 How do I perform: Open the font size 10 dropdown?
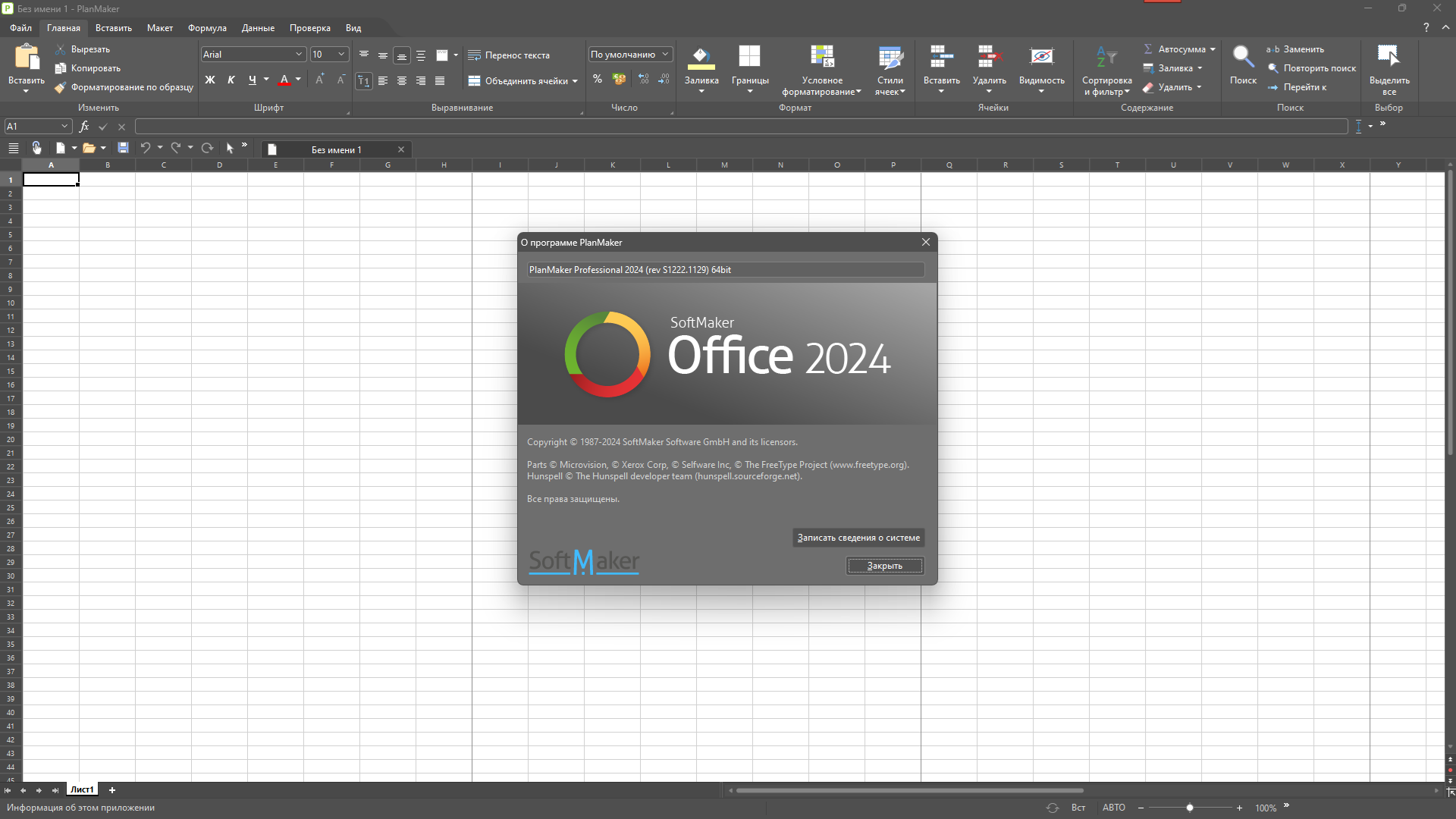341,55
